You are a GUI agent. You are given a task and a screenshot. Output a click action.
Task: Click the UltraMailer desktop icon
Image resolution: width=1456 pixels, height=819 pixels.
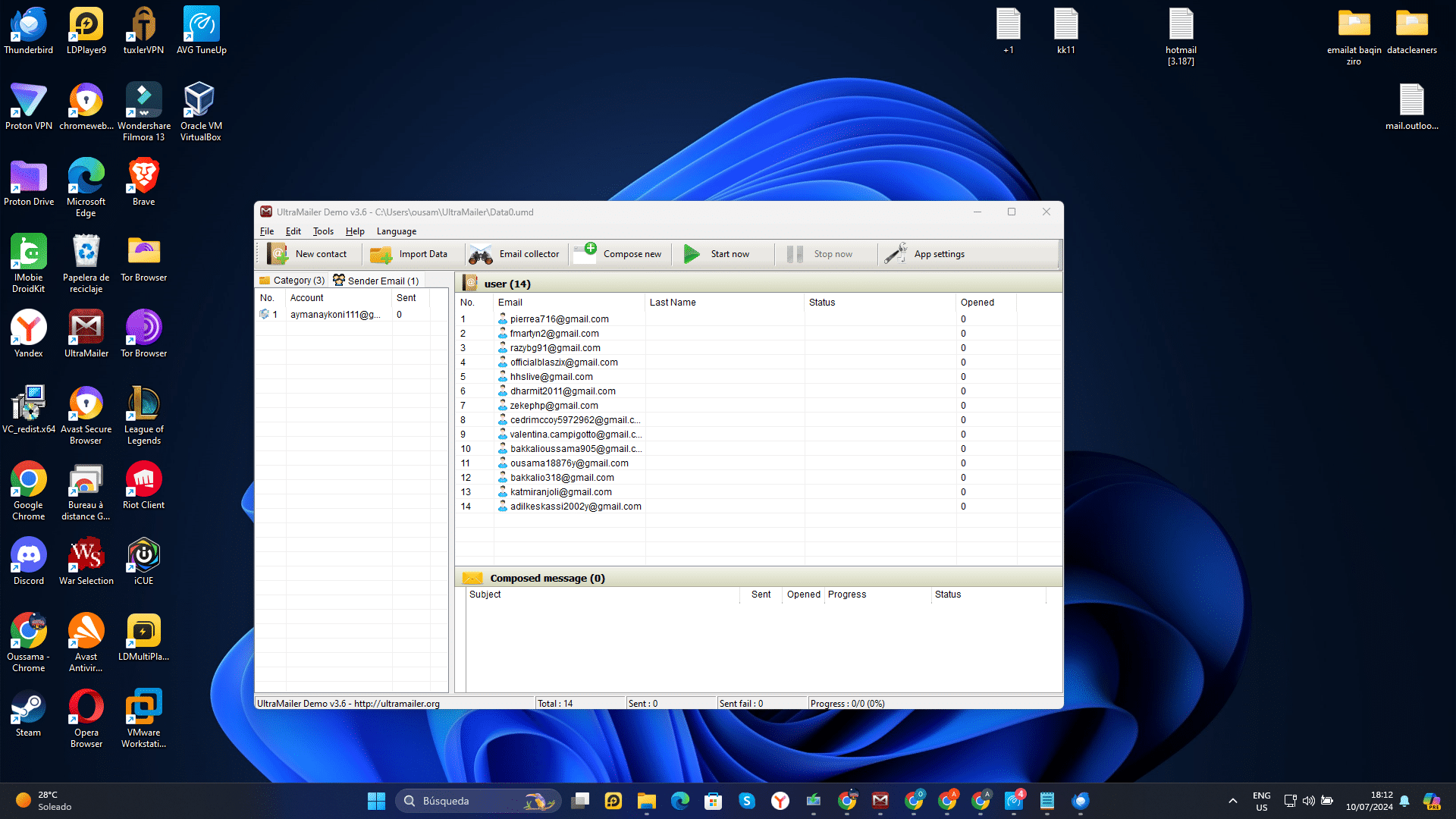coord(86,334)
